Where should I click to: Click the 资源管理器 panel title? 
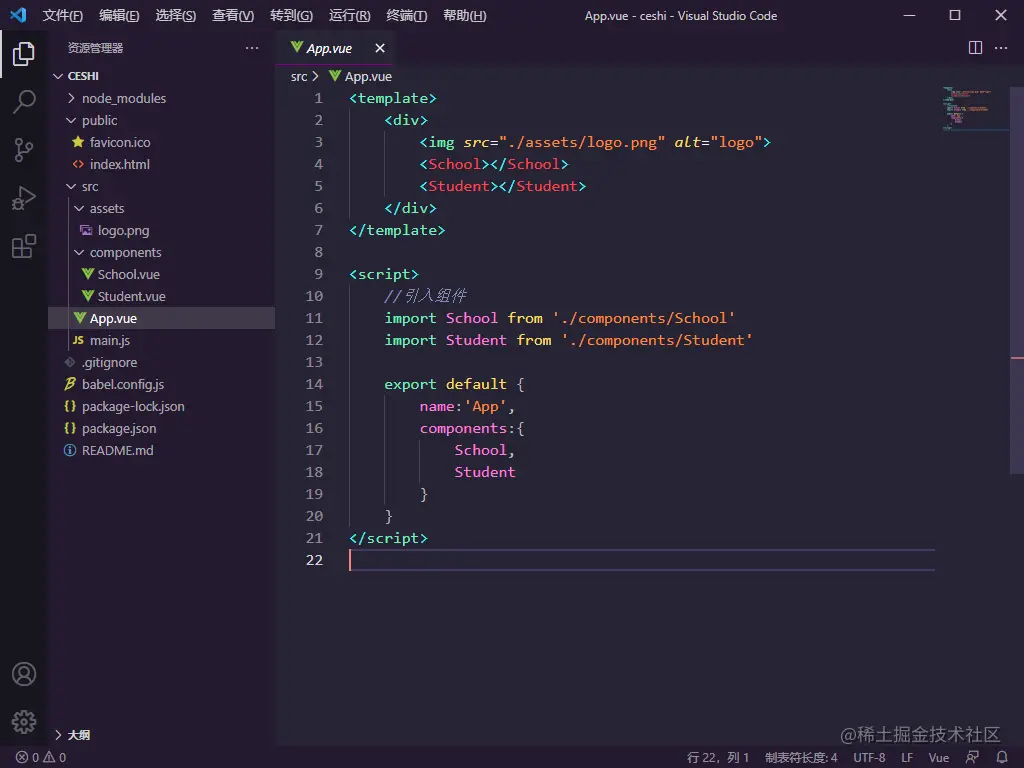coord(95,48)
